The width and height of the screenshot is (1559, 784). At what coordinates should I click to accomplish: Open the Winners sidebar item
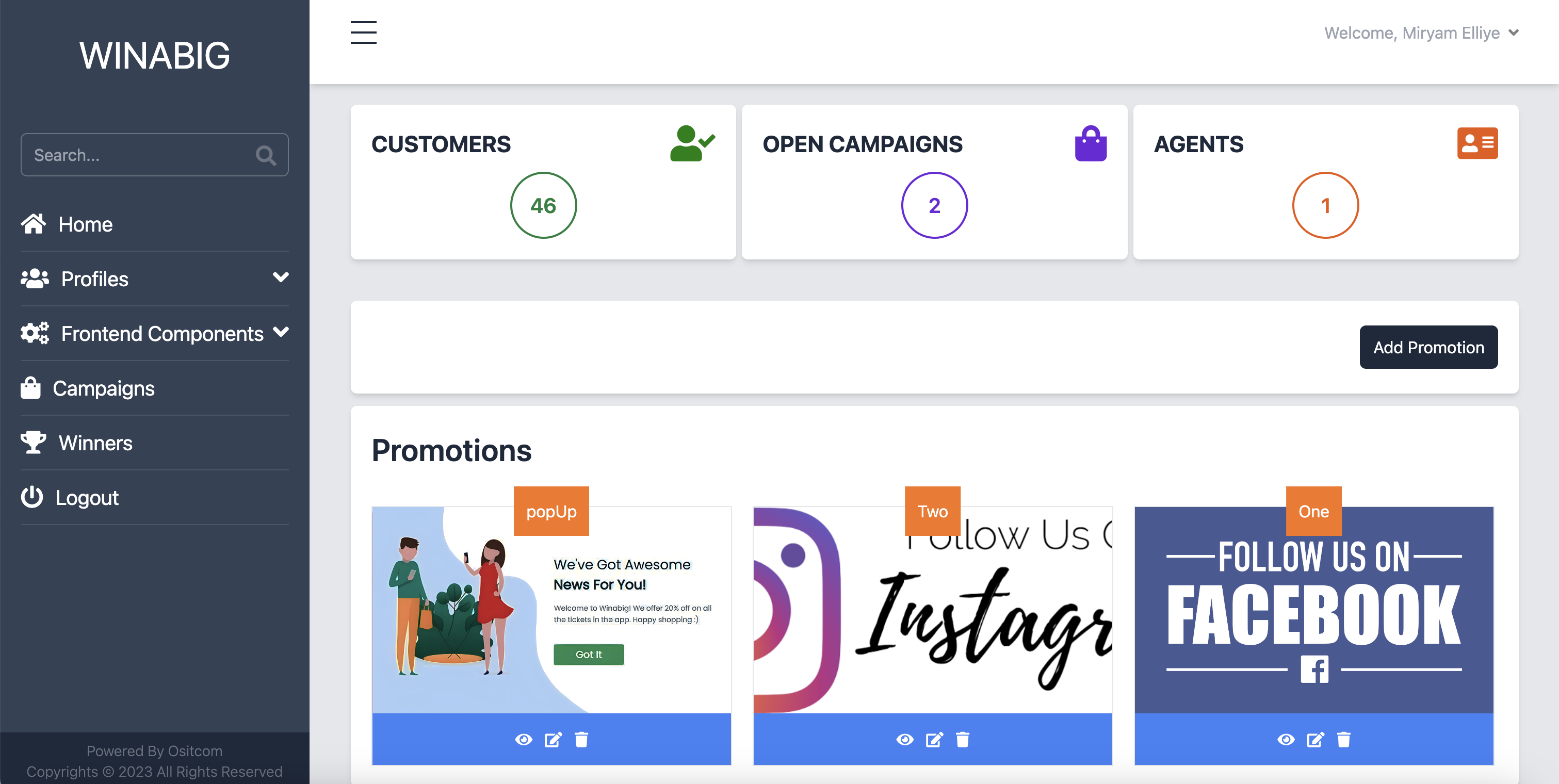[95, 443]
